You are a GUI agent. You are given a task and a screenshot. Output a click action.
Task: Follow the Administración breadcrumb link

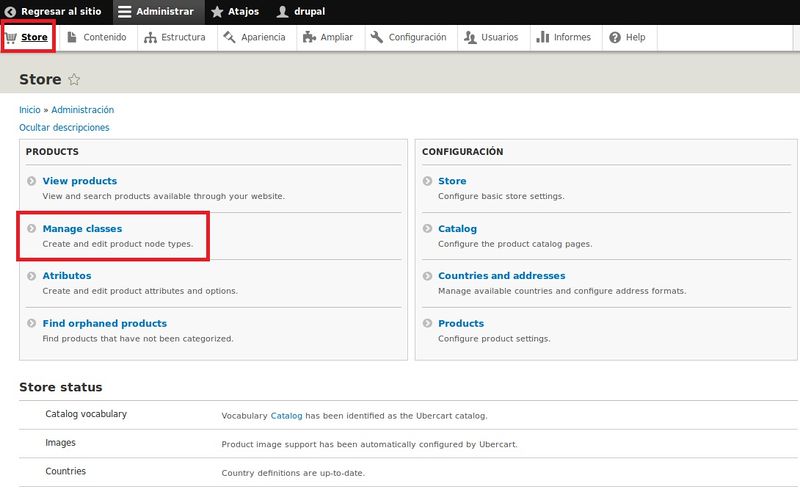tap(83, 110)
